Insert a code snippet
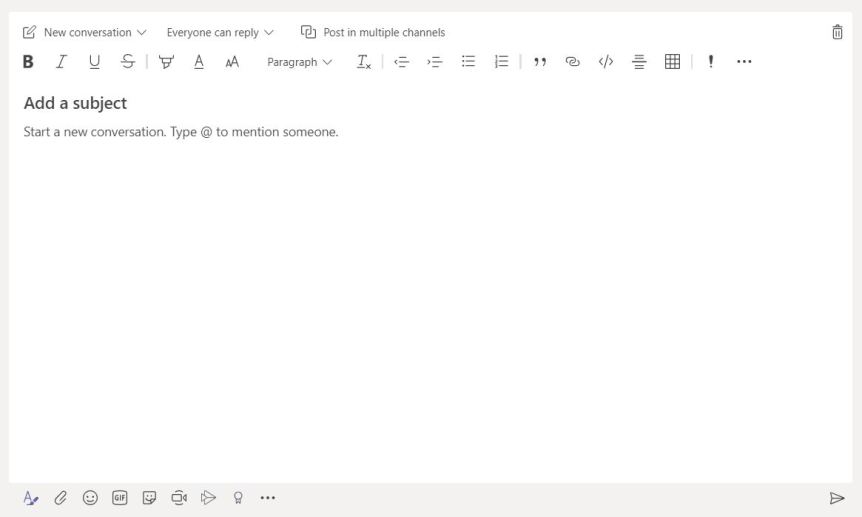The image size is (862, 517). pos(606,62)
